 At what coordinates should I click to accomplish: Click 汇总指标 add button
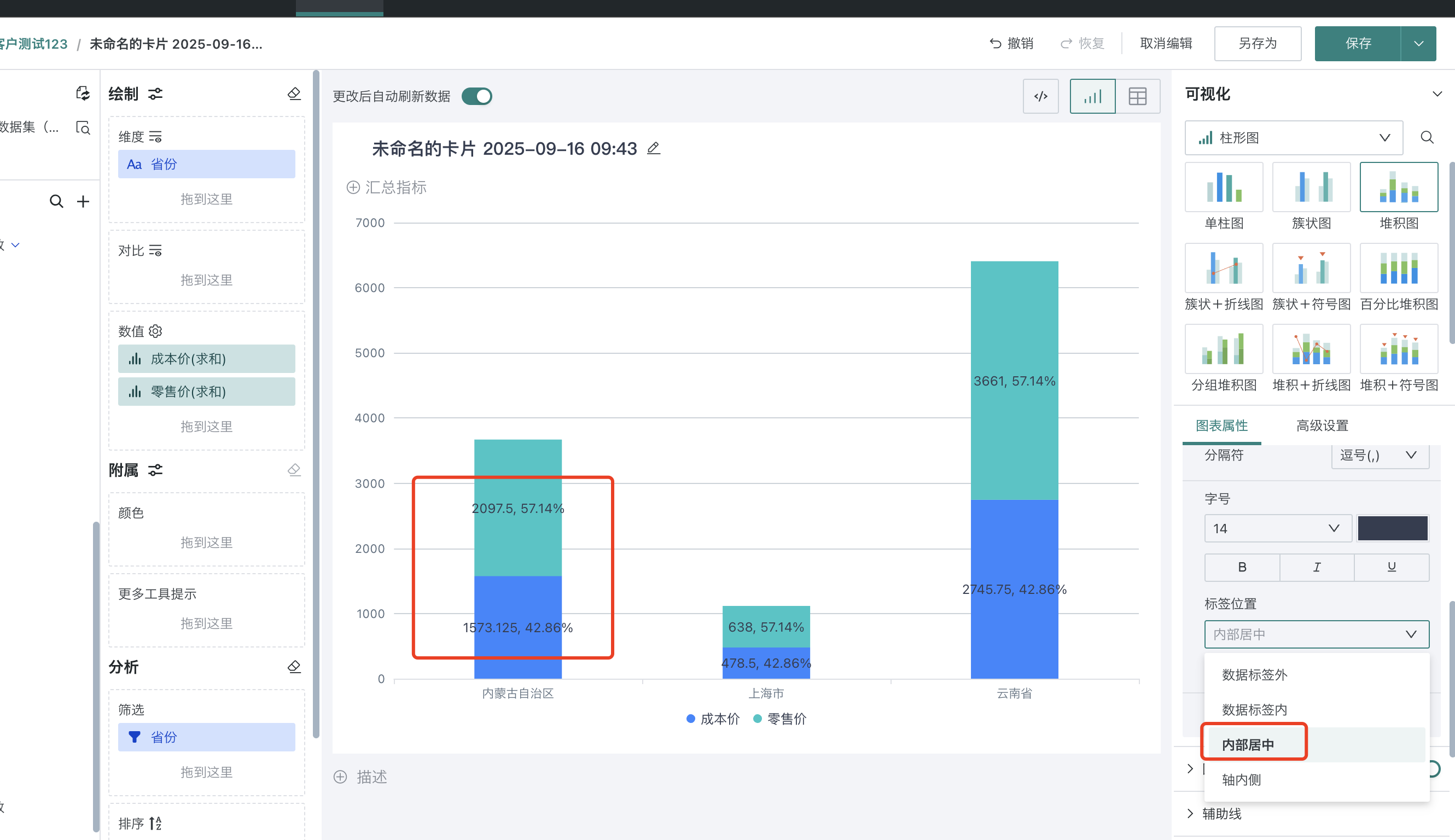pos(386,187)
